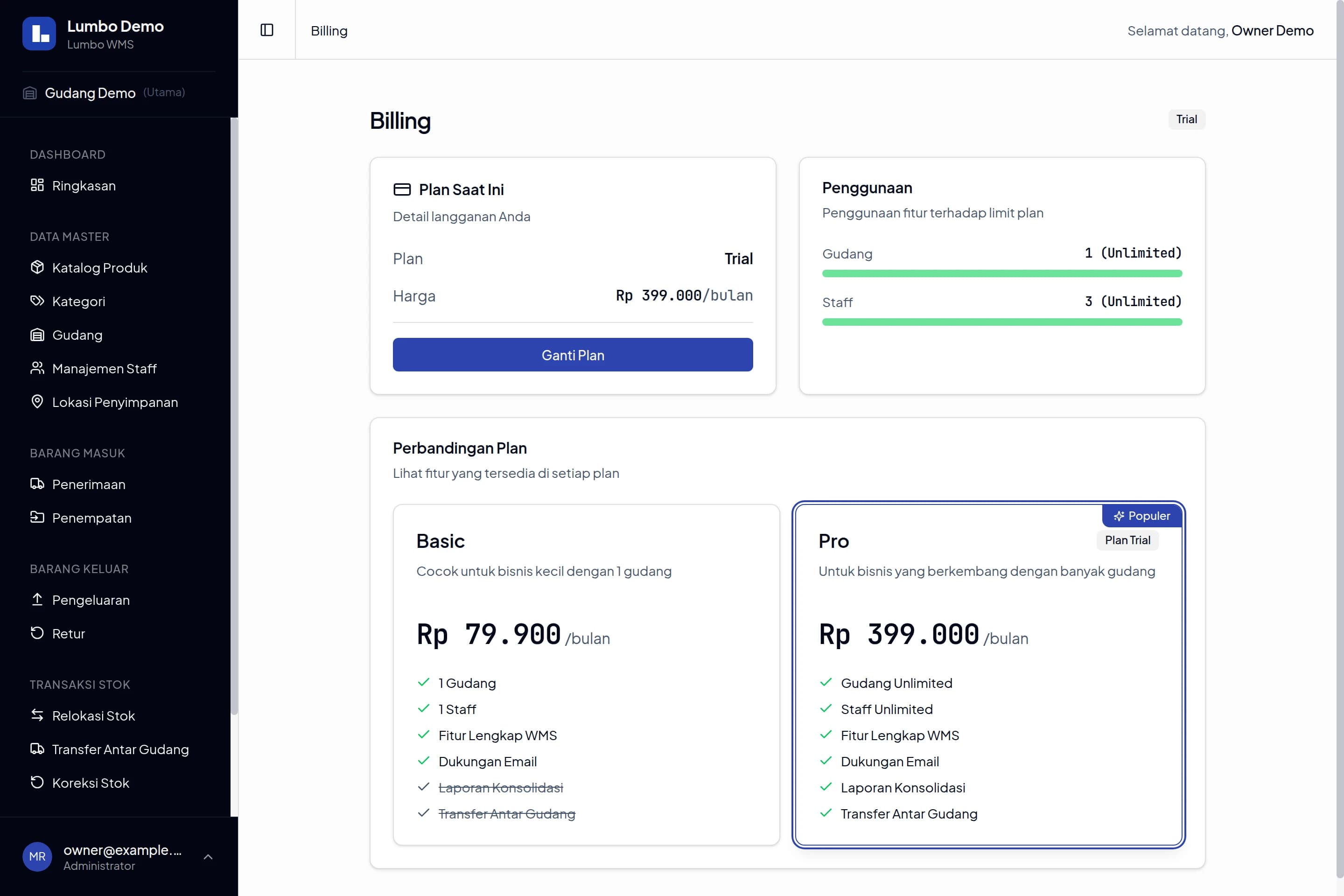
Task: Click the Billing breadcrumb in header
Action: click(x=329, y=31)
